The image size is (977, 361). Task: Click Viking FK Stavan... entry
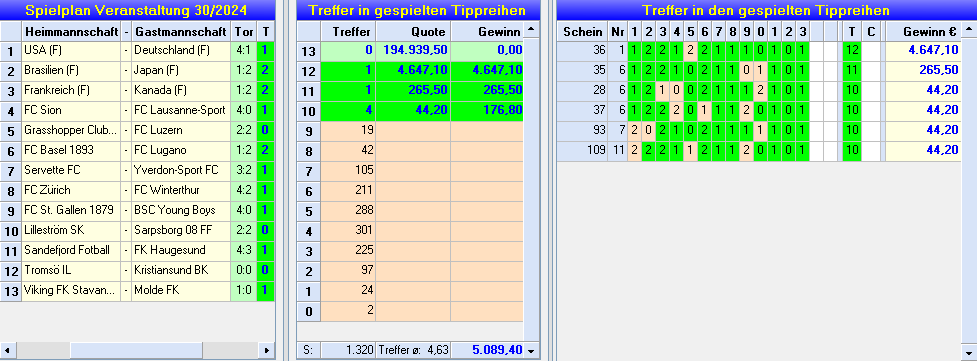pos(71,290)
